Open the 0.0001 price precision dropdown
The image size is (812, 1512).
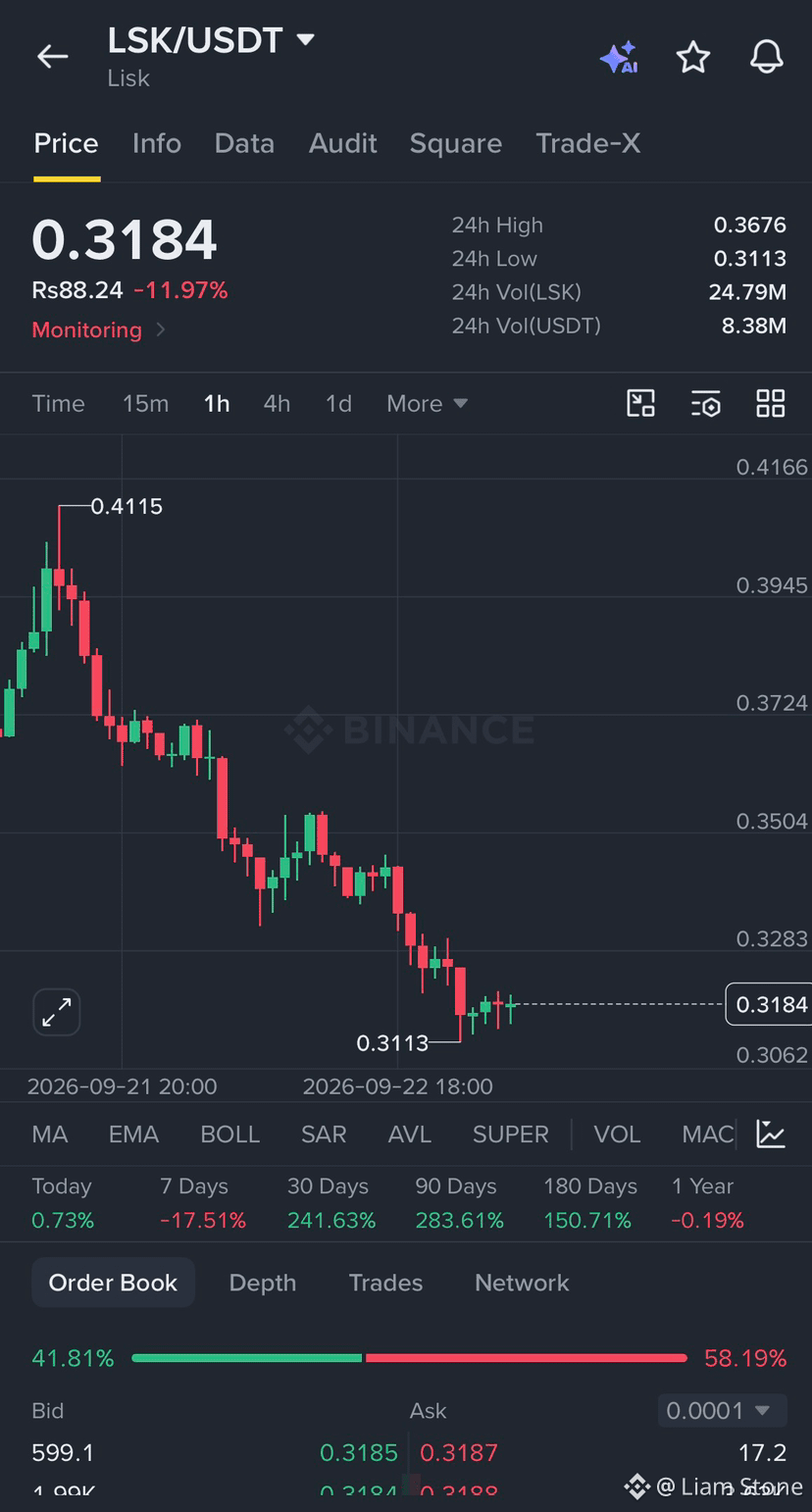723,1411
